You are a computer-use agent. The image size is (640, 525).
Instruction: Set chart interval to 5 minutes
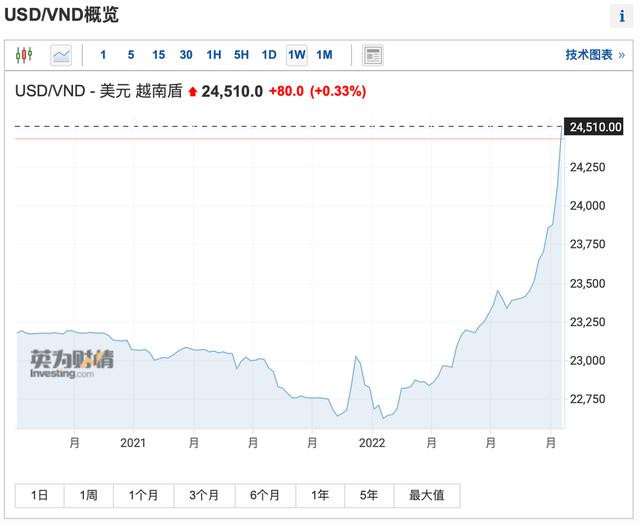130,55
